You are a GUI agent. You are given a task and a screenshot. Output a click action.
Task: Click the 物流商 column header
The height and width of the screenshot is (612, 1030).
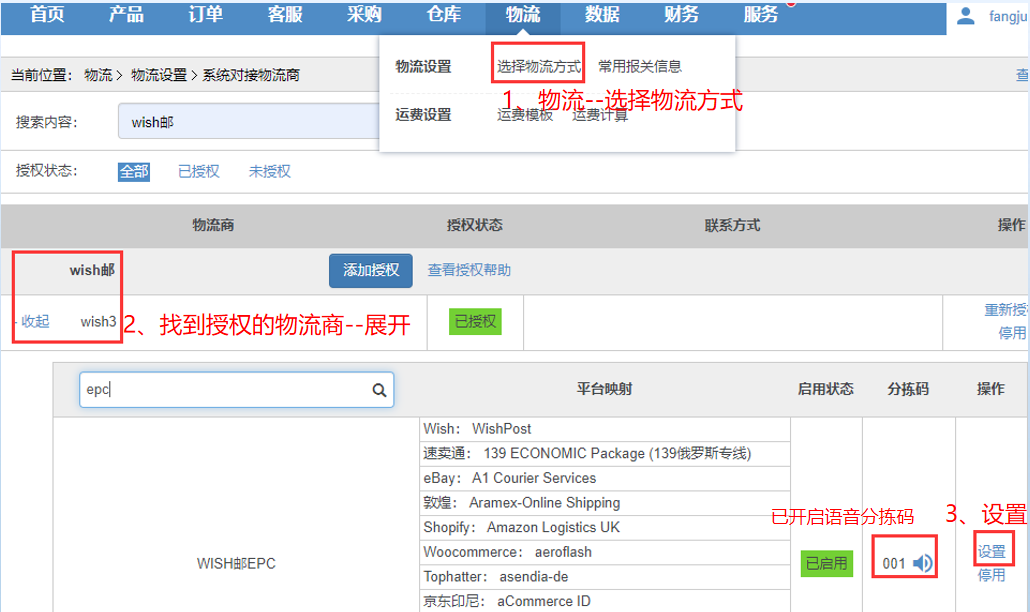[213, 225]
